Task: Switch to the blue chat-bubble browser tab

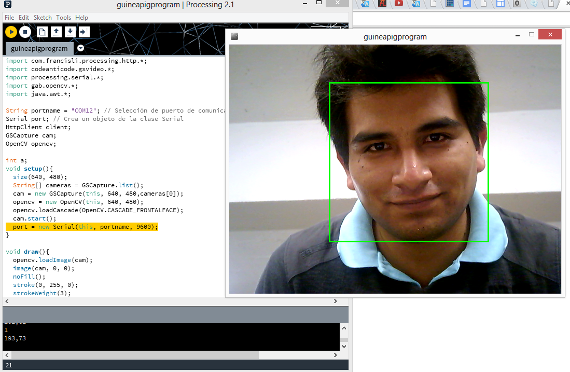Action: pyautogui.click(x=467, y=4)
